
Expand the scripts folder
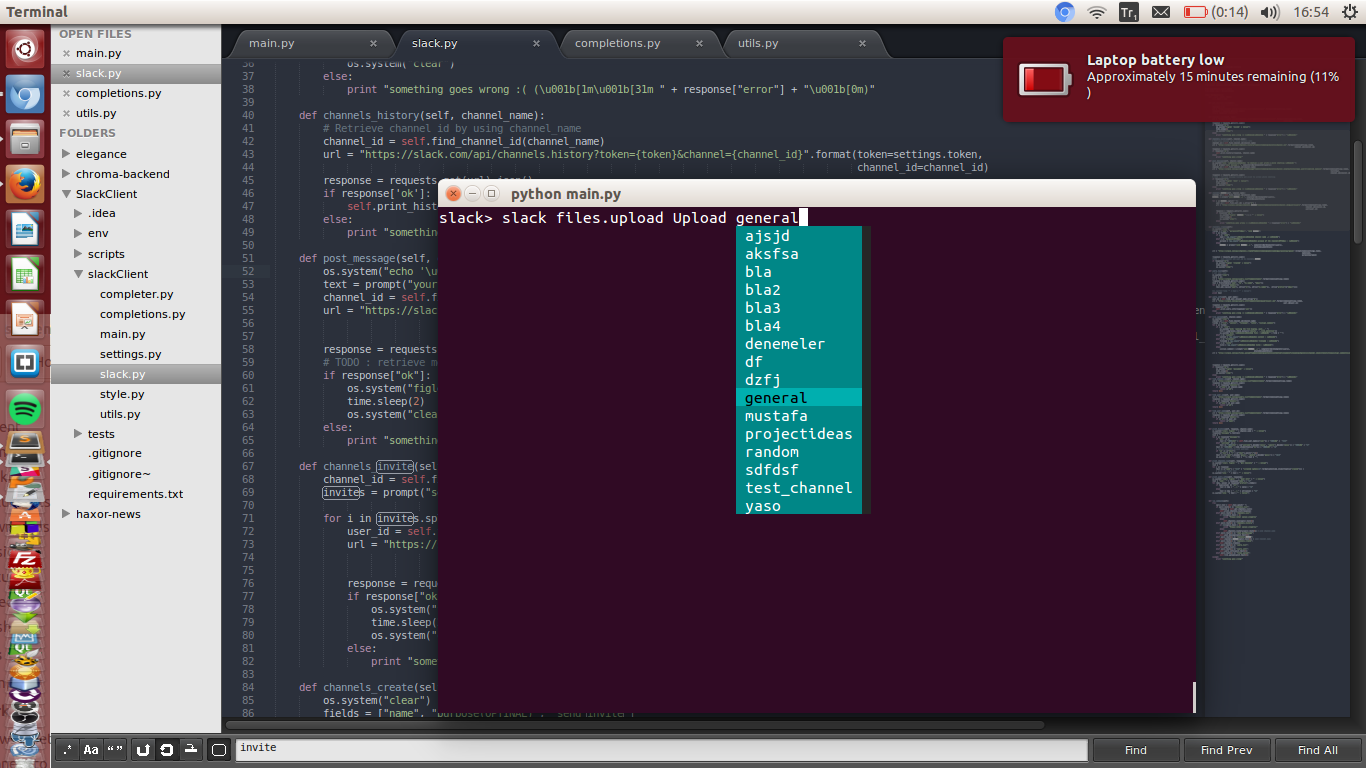[x=78, y=254]
